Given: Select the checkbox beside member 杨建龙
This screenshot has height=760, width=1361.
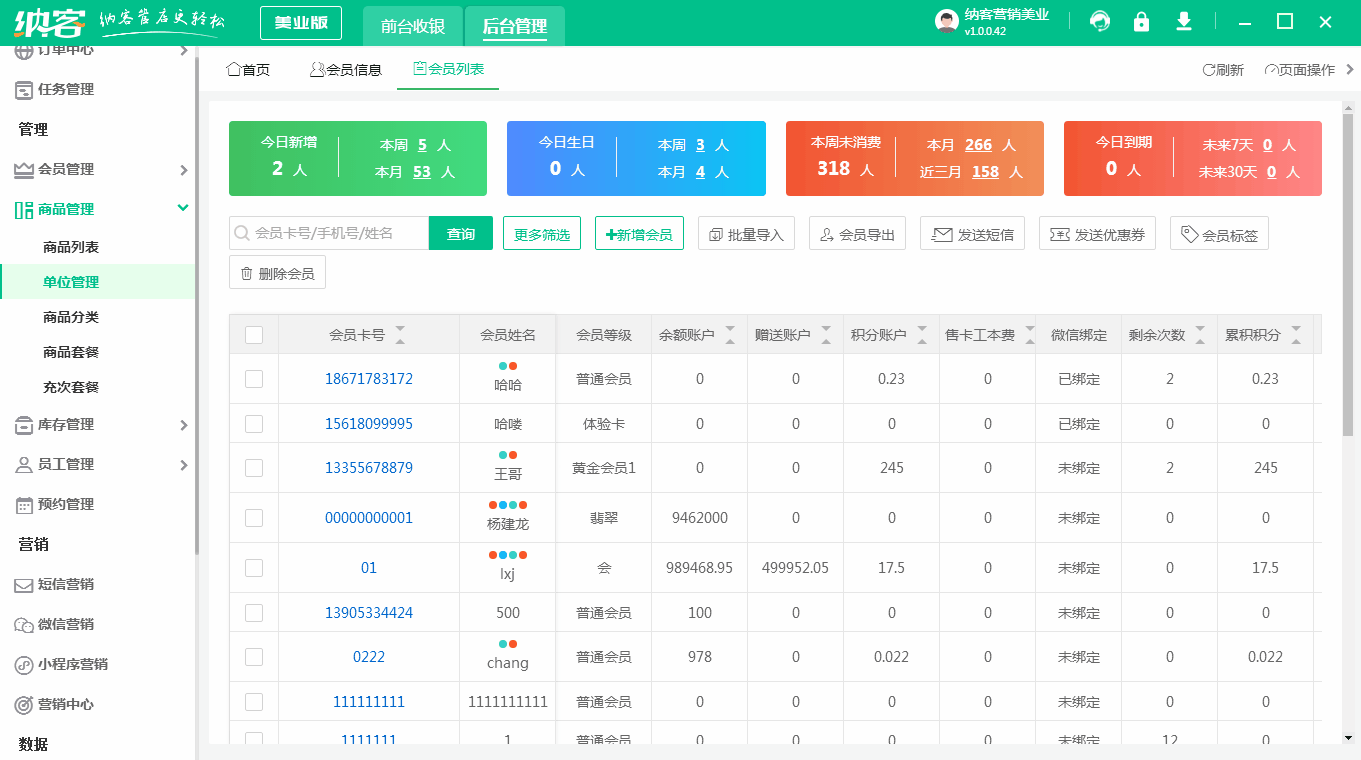Looking at the screenshot, I should pos(253,517).
